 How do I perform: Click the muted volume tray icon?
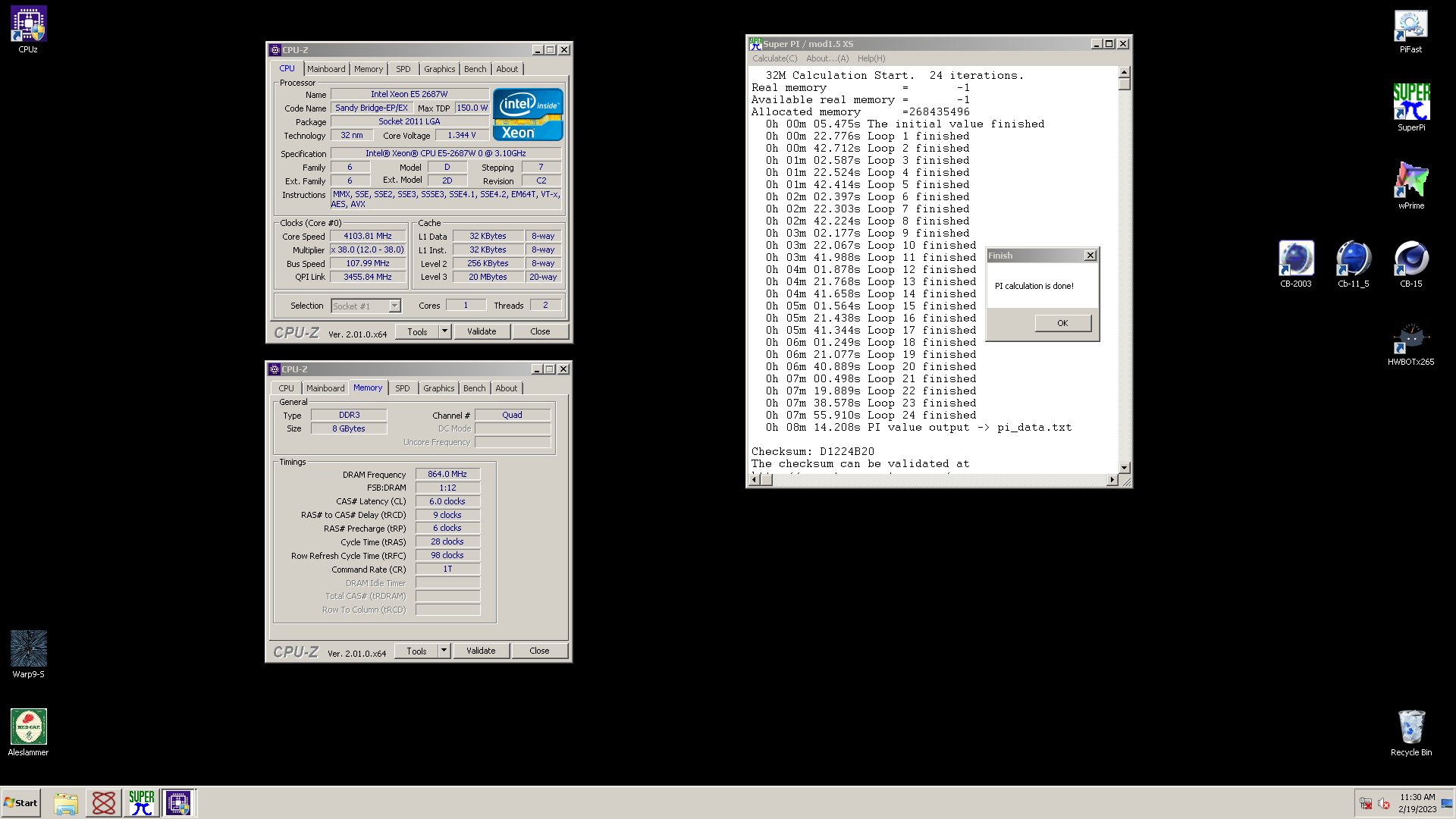click(x=1384, y=804)
